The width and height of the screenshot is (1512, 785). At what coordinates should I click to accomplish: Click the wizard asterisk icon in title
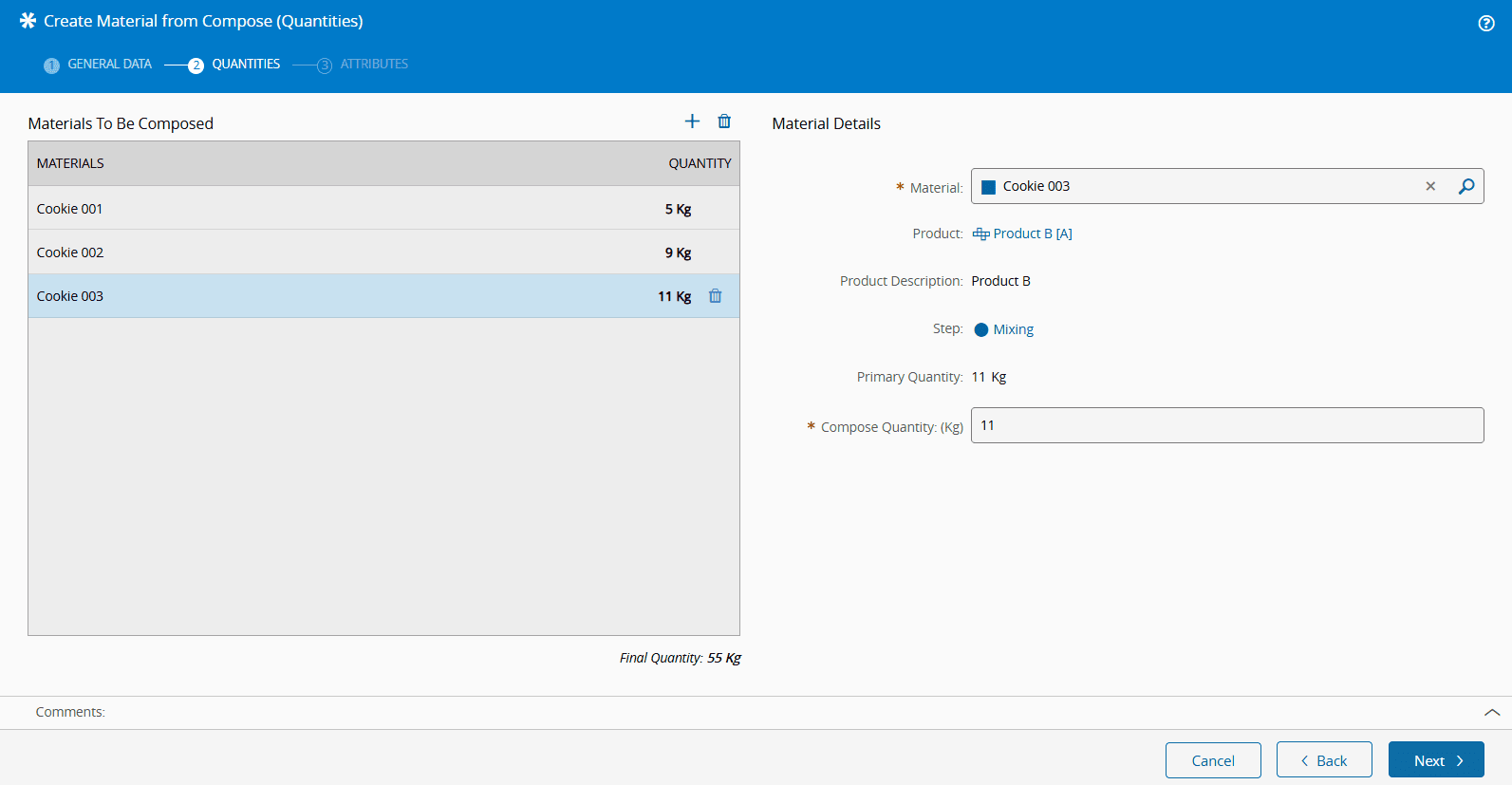(x=28, y=21)
